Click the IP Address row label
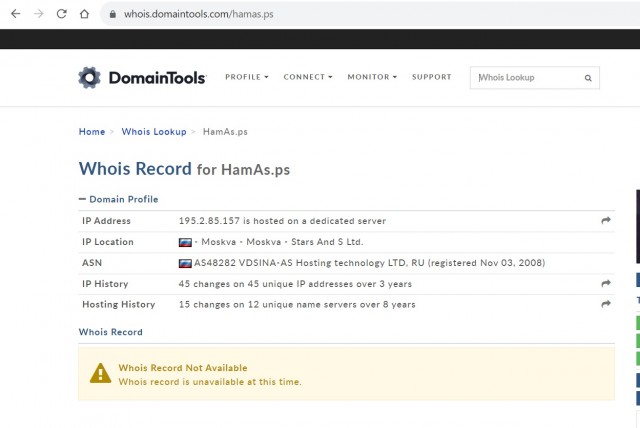 (107, 221)
